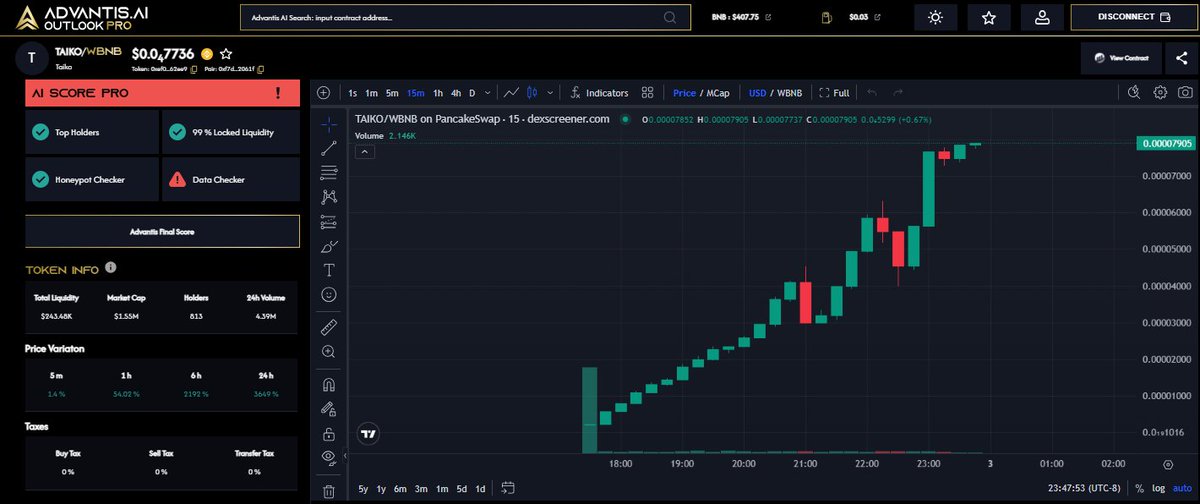This screenshot has width=1200, height=504.
Task: Select the XABCD pattern tool
Action: (x=329, y=197)
